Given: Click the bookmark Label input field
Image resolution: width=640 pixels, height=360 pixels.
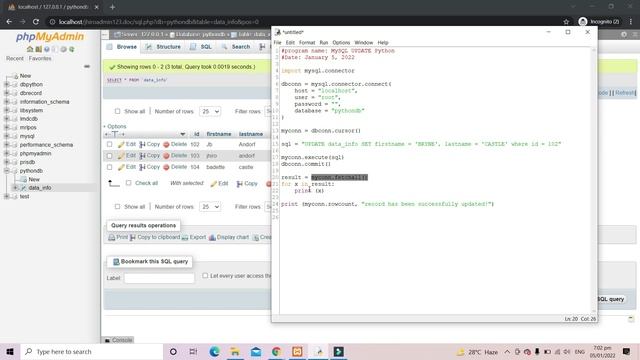Looking at the screenshot, I should [159, 278].
